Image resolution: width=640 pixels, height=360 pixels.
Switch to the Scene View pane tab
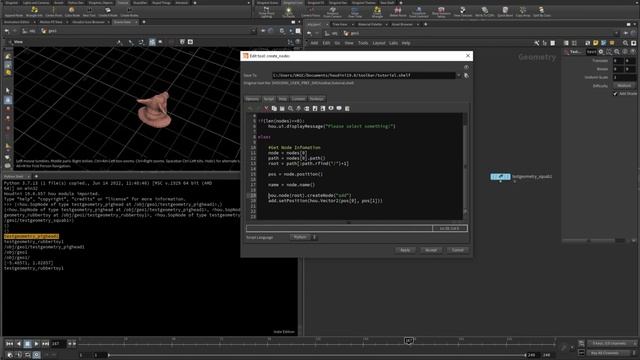click(x=122, y=22)
